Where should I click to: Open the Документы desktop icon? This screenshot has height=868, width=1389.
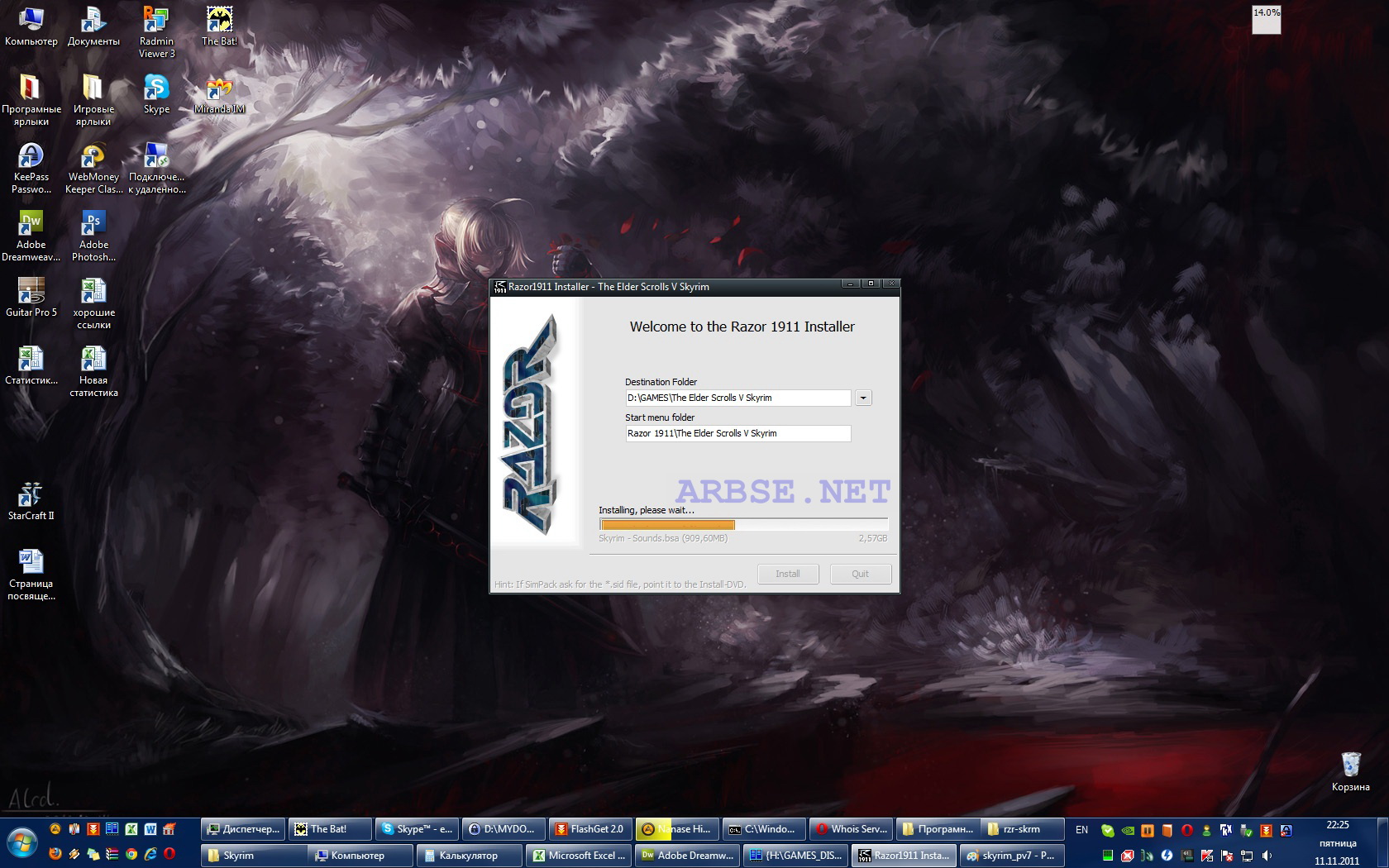[93, 26]
